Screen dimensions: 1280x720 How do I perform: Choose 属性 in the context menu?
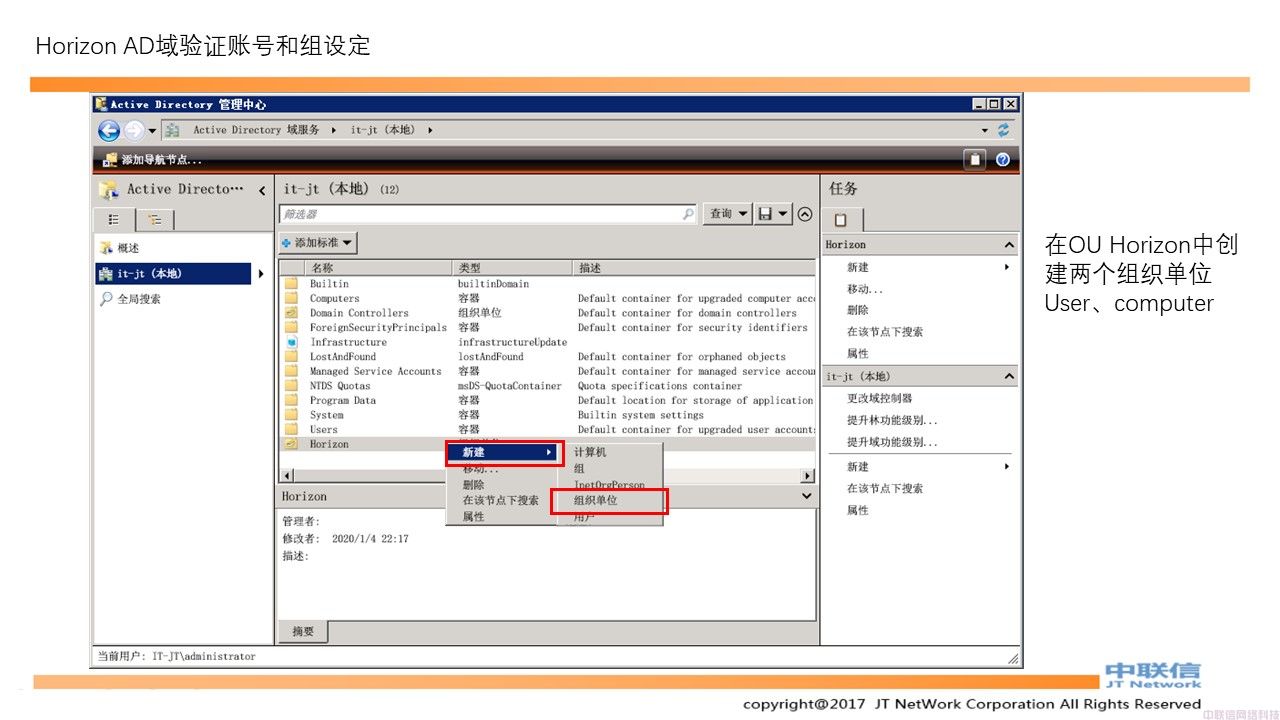click(503, 516)
